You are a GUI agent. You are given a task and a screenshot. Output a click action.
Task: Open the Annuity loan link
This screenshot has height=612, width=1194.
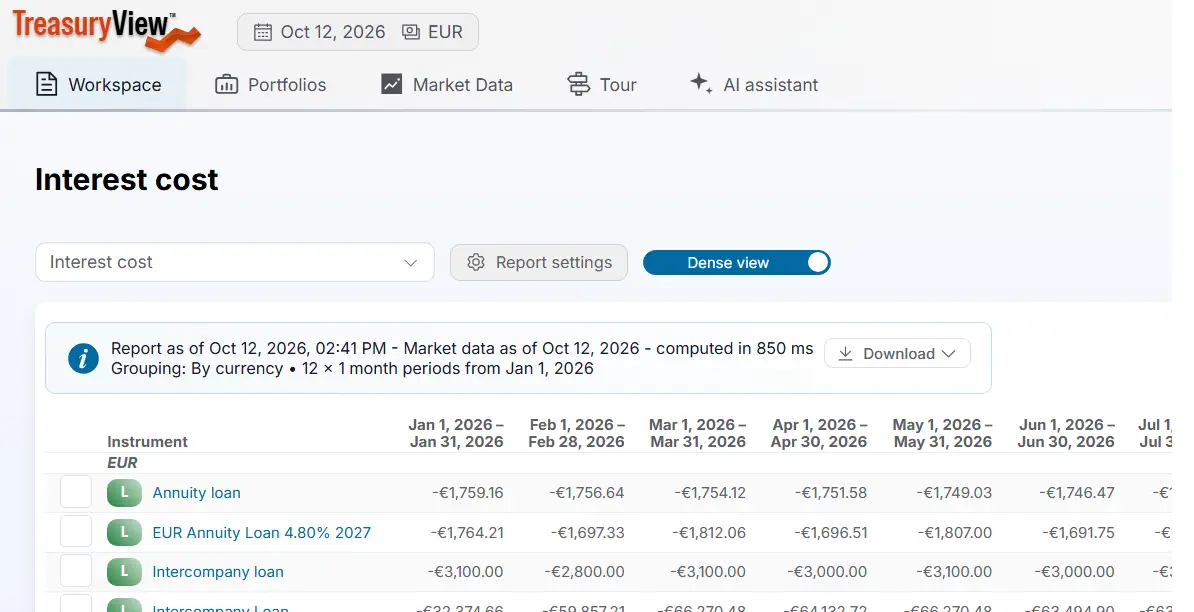(196, 493)
